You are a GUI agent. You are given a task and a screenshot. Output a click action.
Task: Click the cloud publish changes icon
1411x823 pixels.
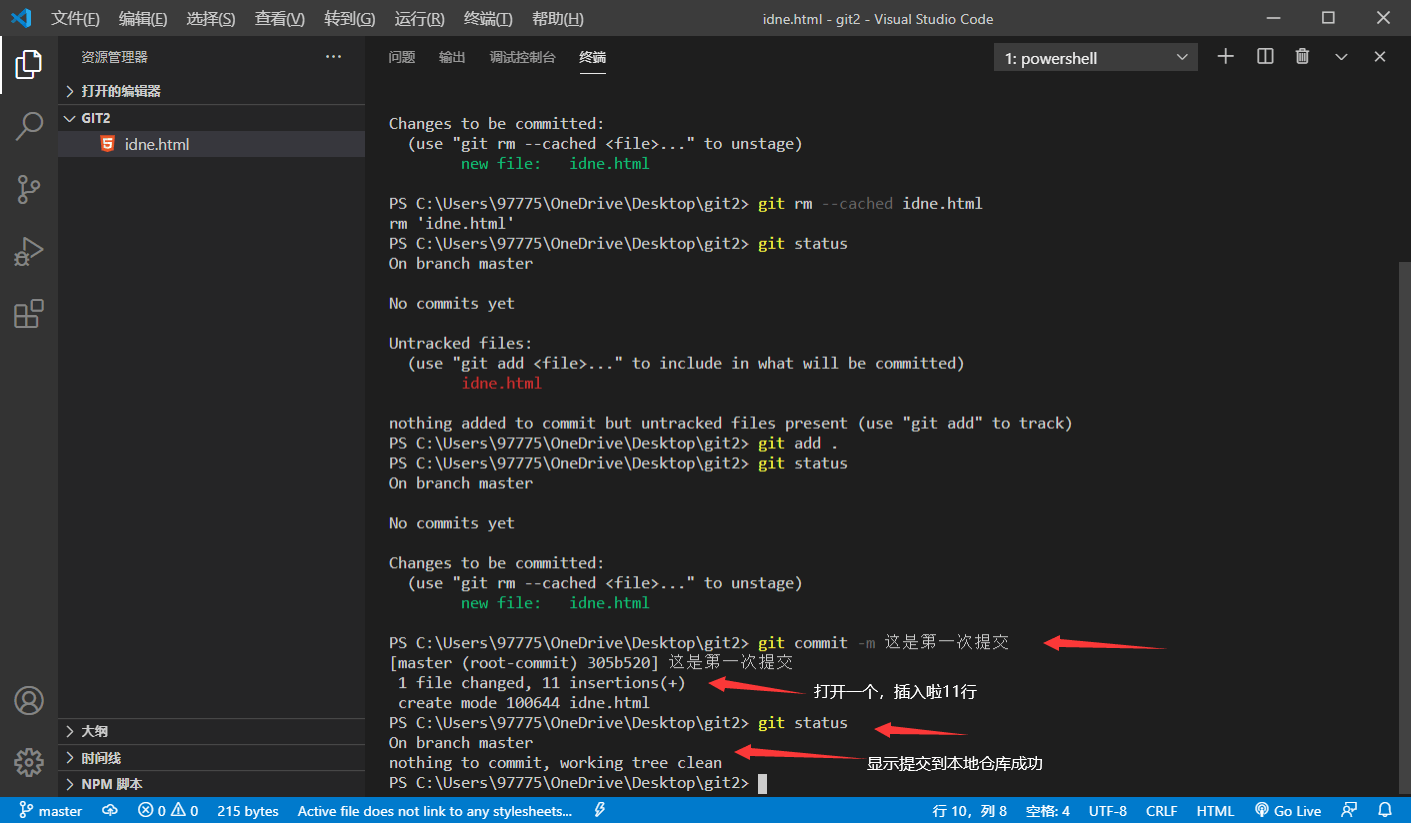click(110, 811)
